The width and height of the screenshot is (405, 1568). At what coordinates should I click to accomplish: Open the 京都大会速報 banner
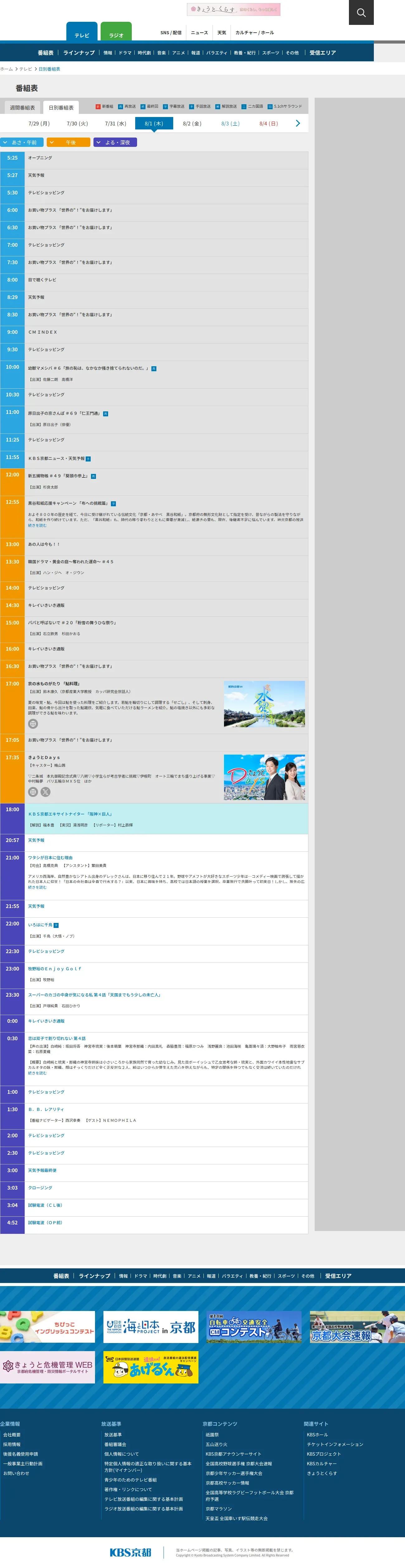[x=358, y=1327]
